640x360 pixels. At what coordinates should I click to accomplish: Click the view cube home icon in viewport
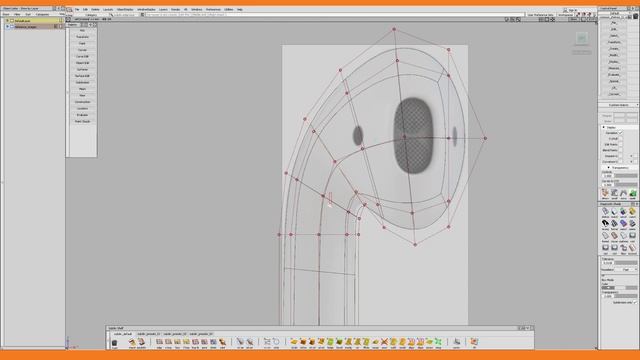(582, 38)
